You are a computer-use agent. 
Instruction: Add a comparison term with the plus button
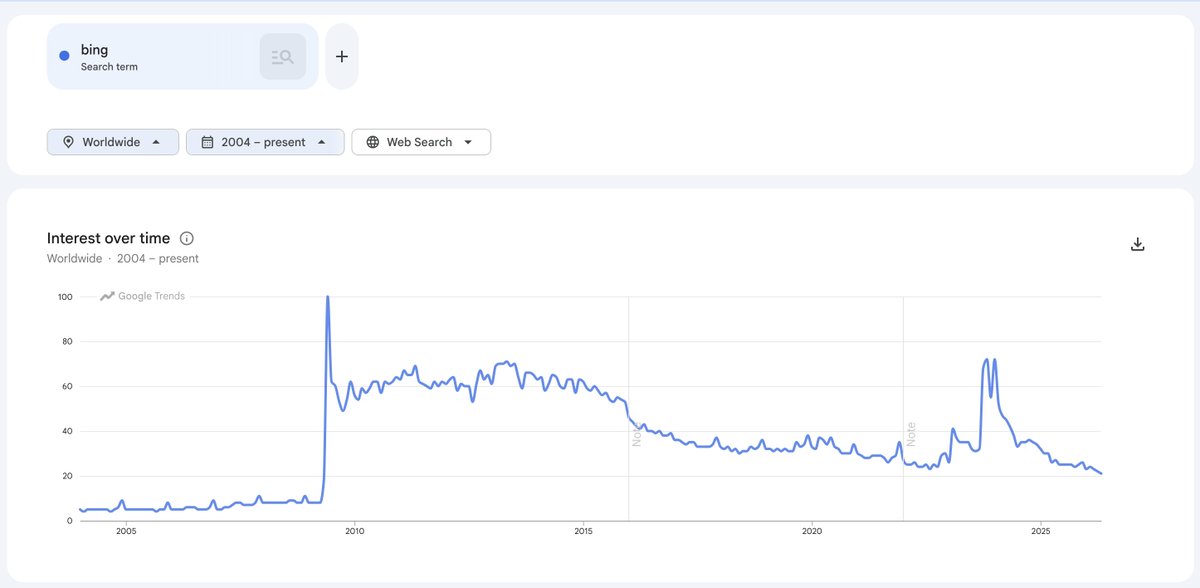click(x=342, y=57)
